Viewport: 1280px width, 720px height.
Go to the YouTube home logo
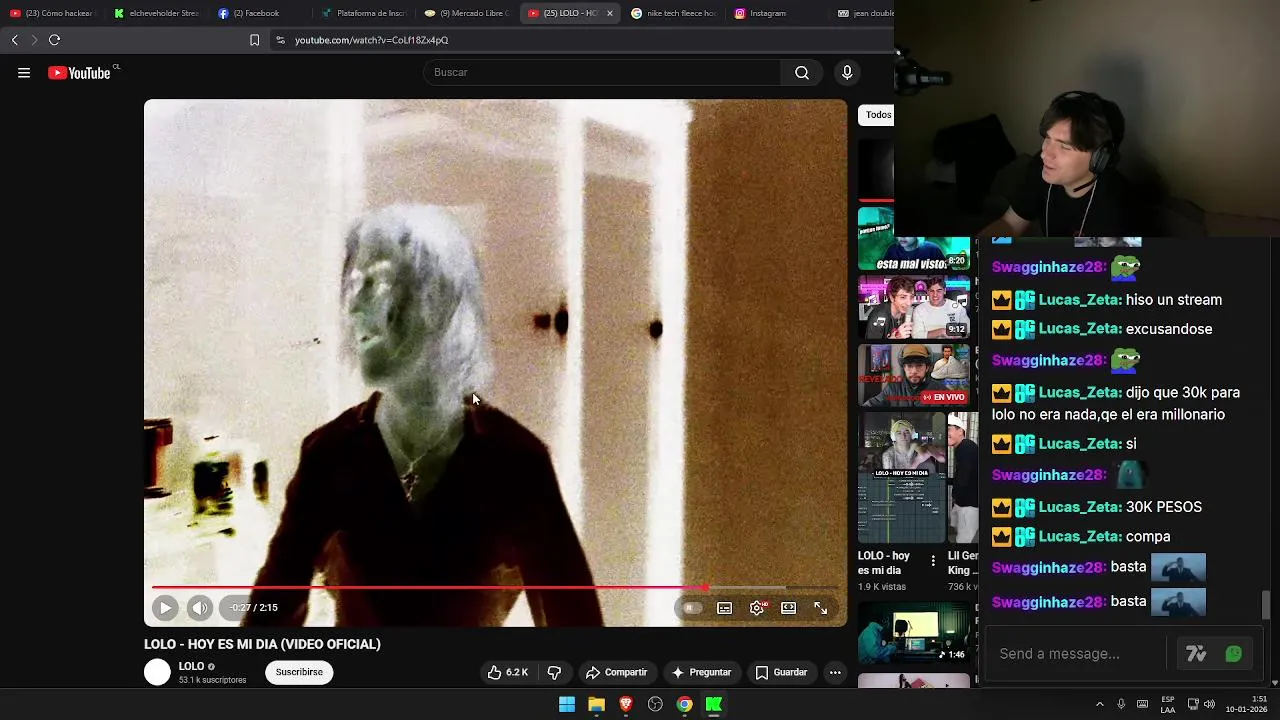click(79, 73)
